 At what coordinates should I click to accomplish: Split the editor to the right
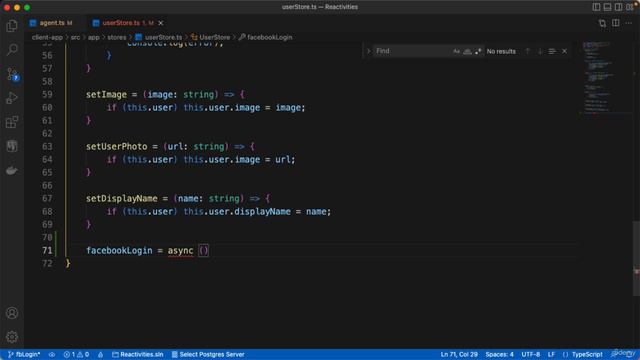(616, 23)
